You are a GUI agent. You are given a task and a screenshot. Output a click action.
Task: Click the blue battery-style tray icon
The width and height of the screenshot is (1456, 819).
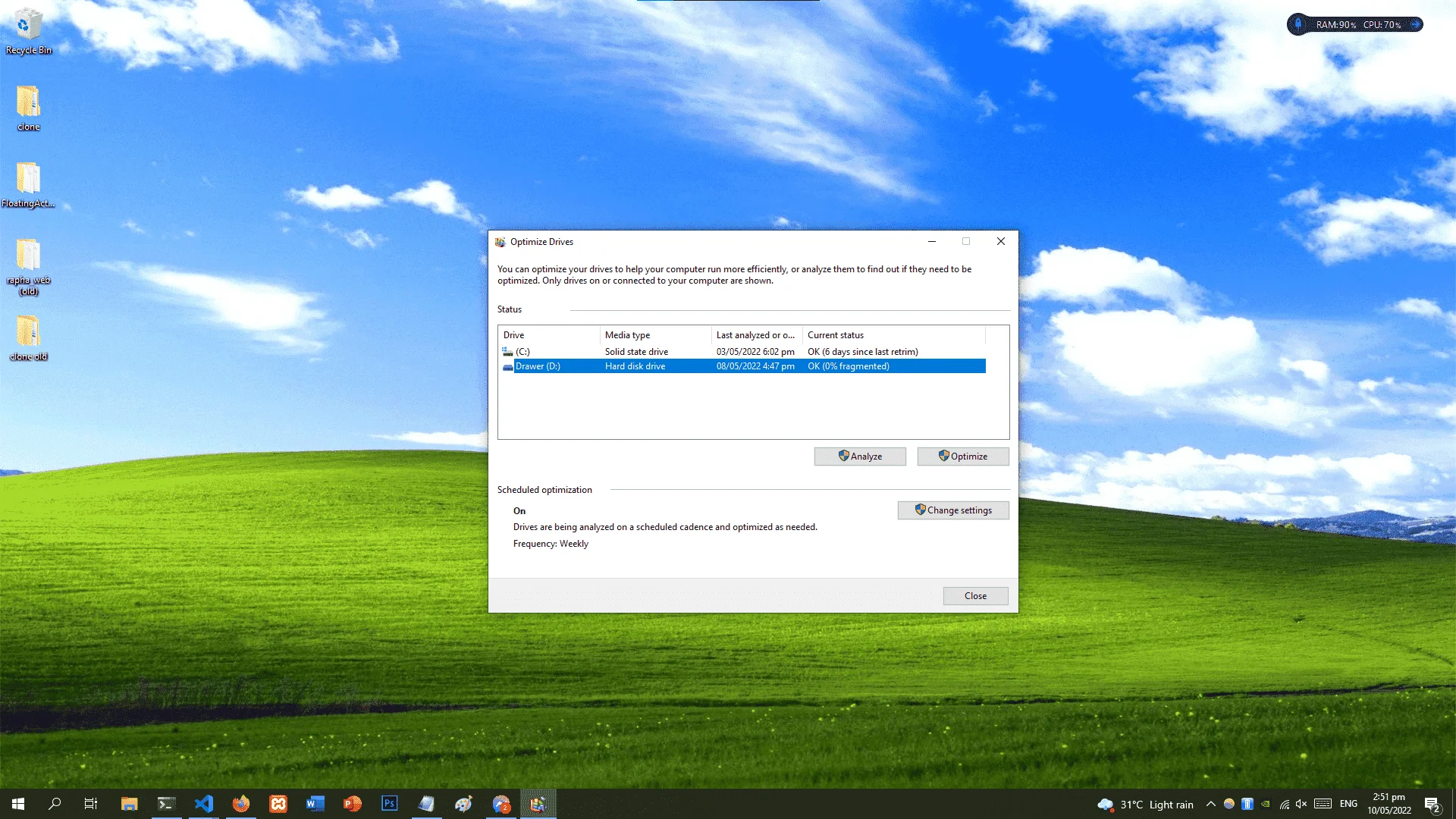pos(1247,804)
